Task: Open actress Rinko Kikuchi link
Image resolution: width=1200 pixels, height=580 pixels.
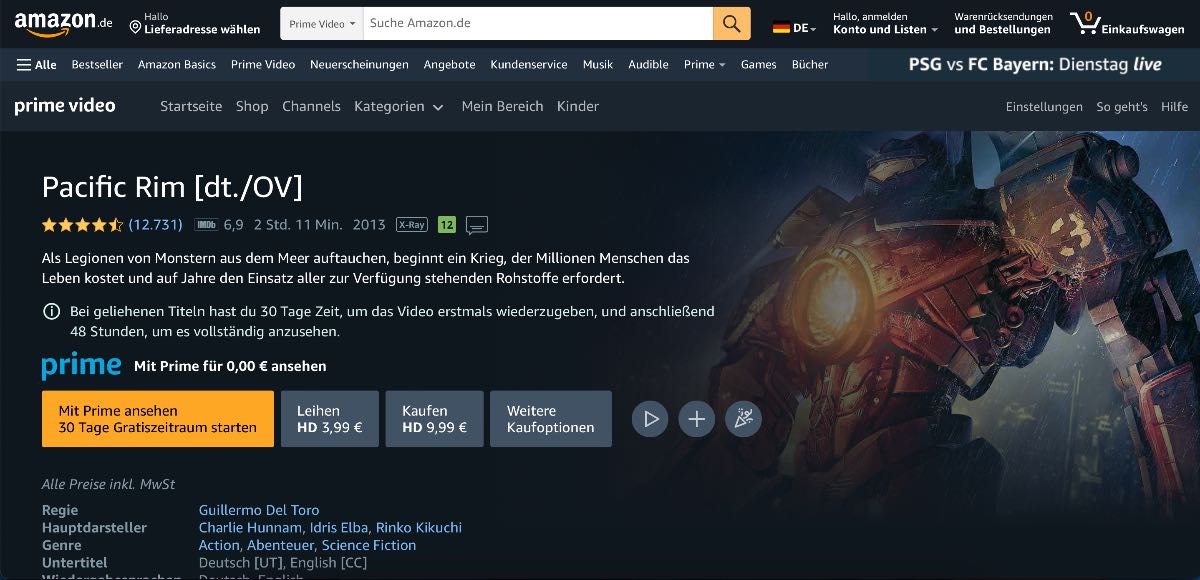Action: [x=420, y=528]
